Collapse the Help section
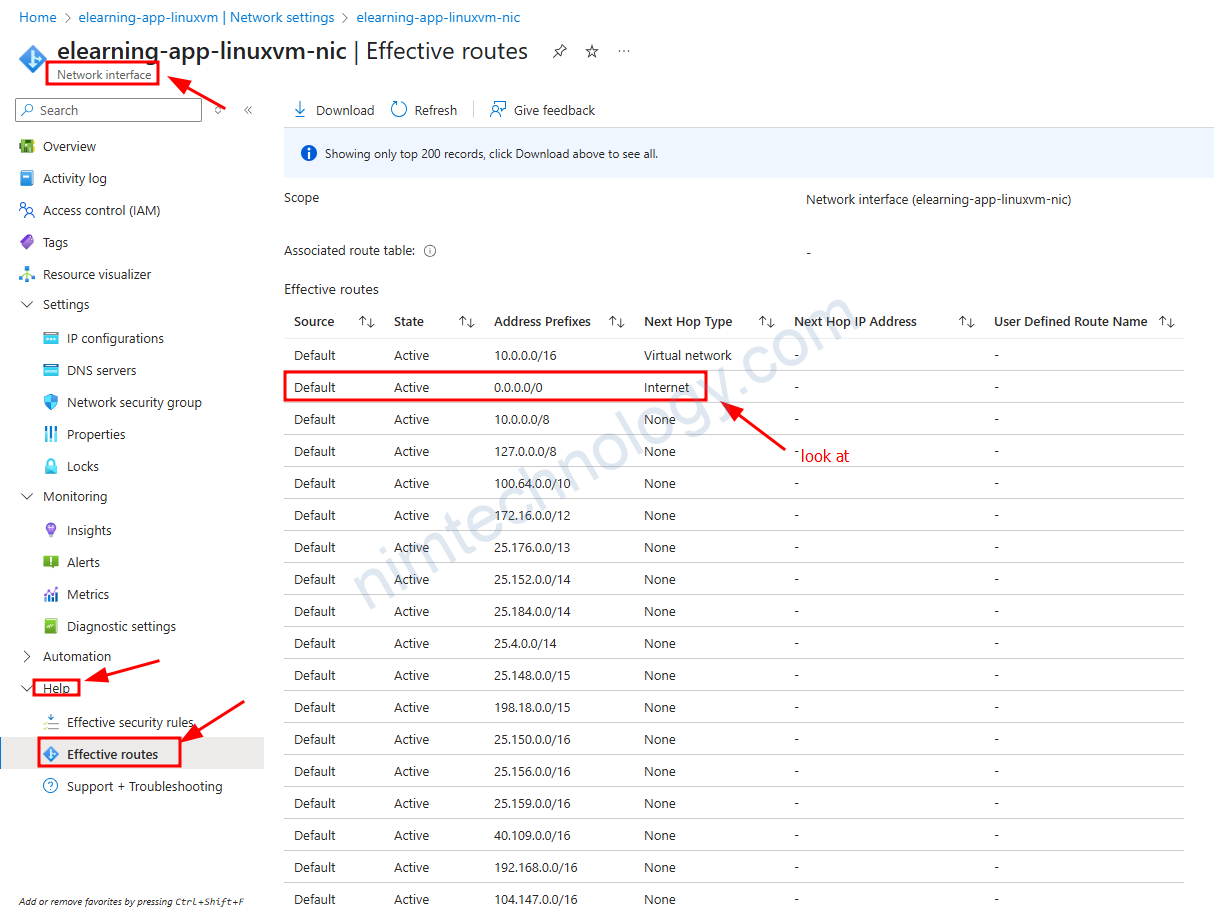 coord(27,688)
